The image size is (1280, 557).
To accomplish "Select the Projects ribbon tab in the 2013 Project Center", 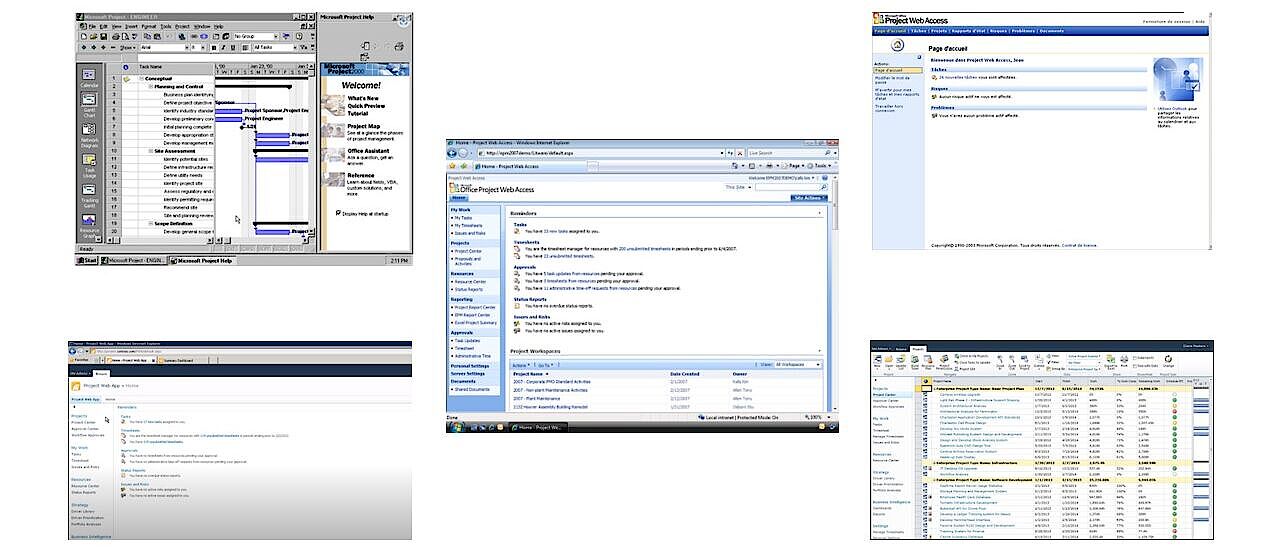I will 917,349.
